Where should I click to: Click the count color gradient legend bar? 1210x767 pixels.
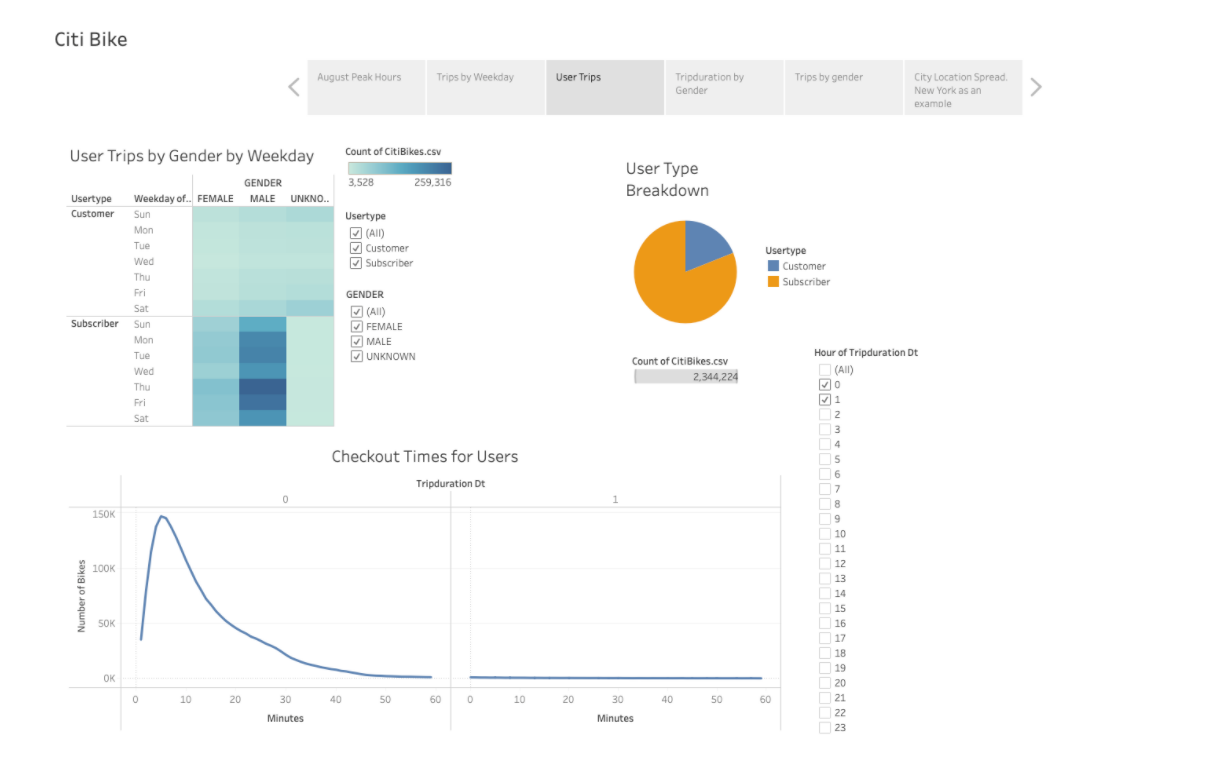pos(399,169)
